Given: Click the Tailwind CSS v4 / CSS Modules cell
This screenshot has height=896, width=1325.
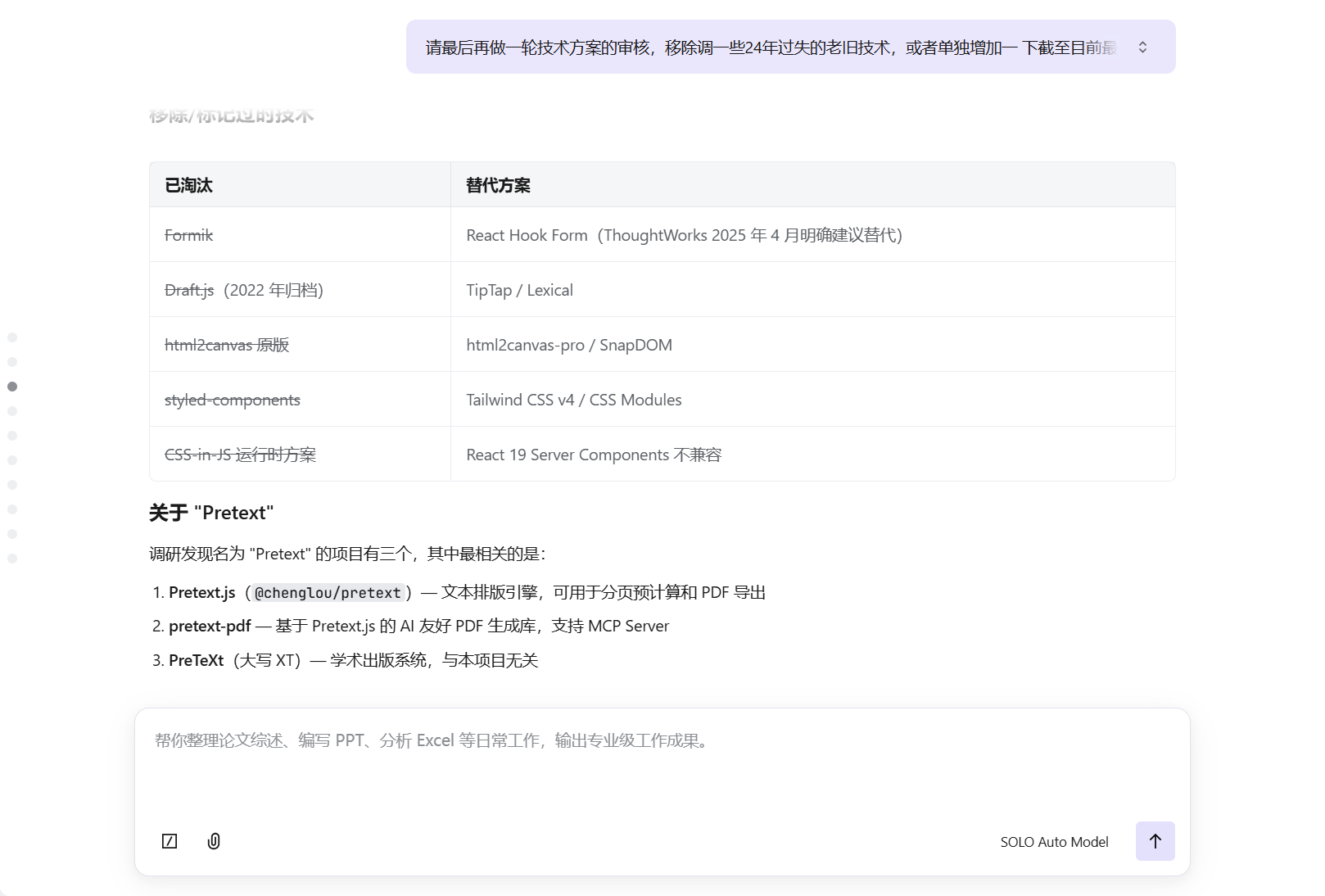Looking at the screenshot, I should [x=573, y=400].
